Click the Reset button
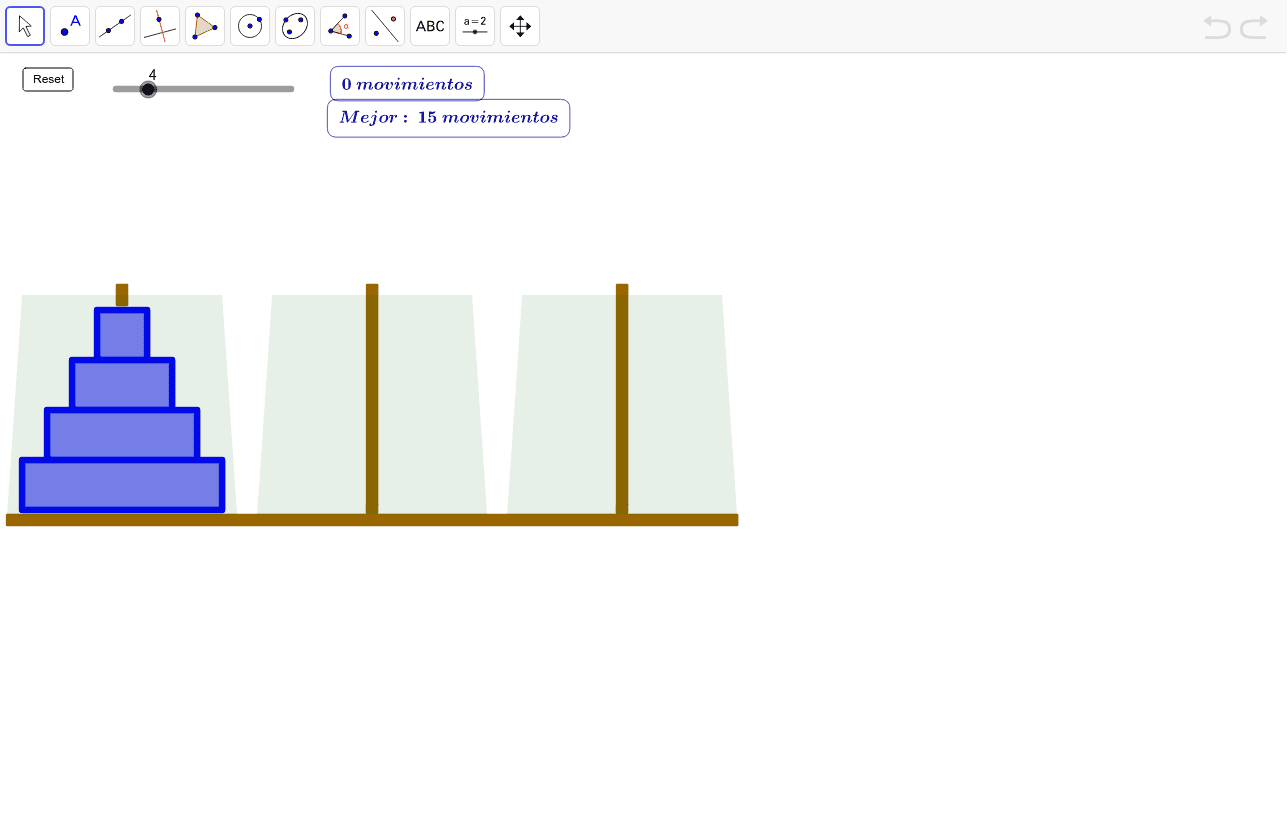The height and width of the screenshot is (834, 1288). coord(48,79)
